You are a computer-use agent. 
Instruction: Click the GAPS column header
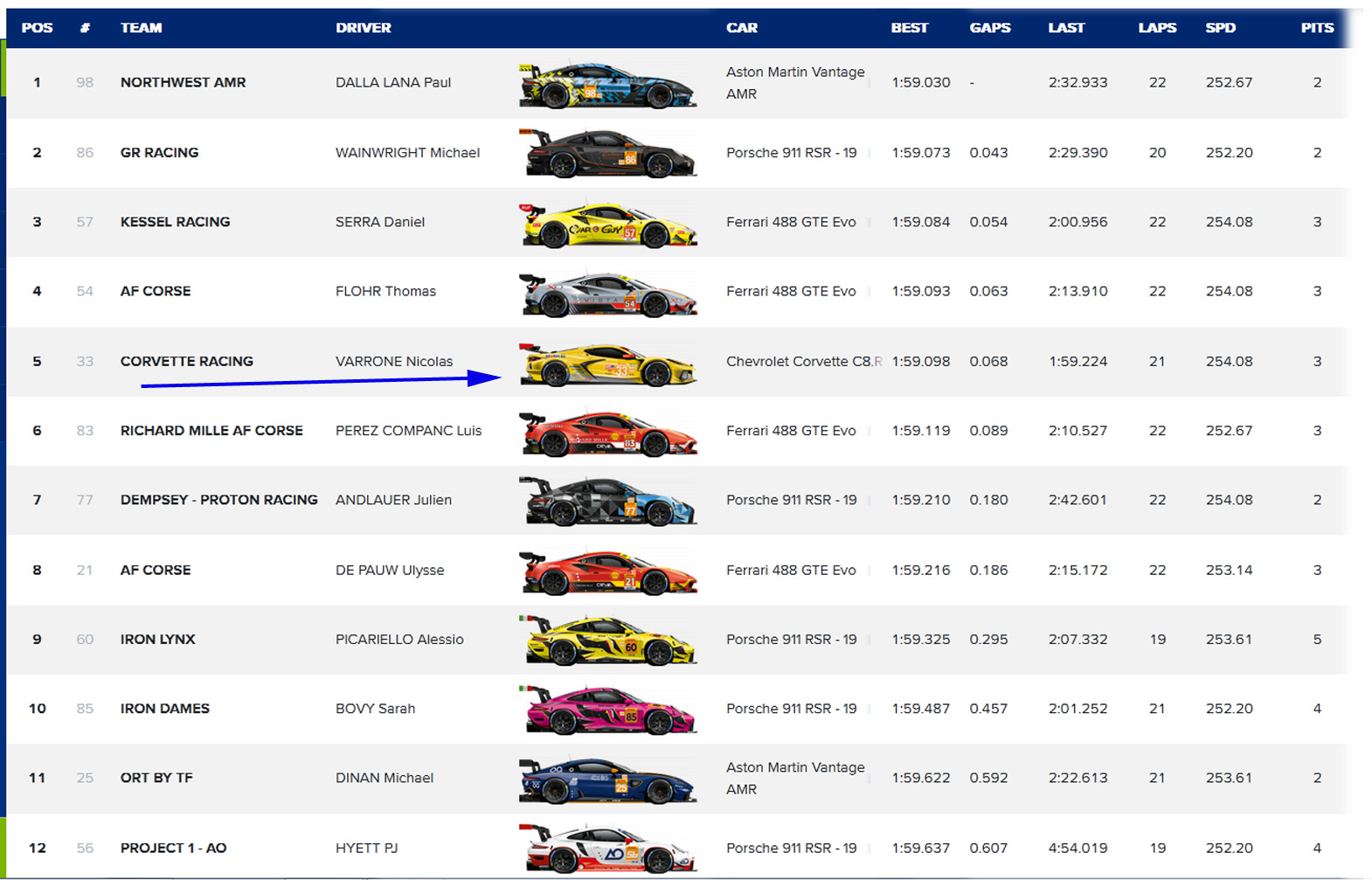coord(989,28)
